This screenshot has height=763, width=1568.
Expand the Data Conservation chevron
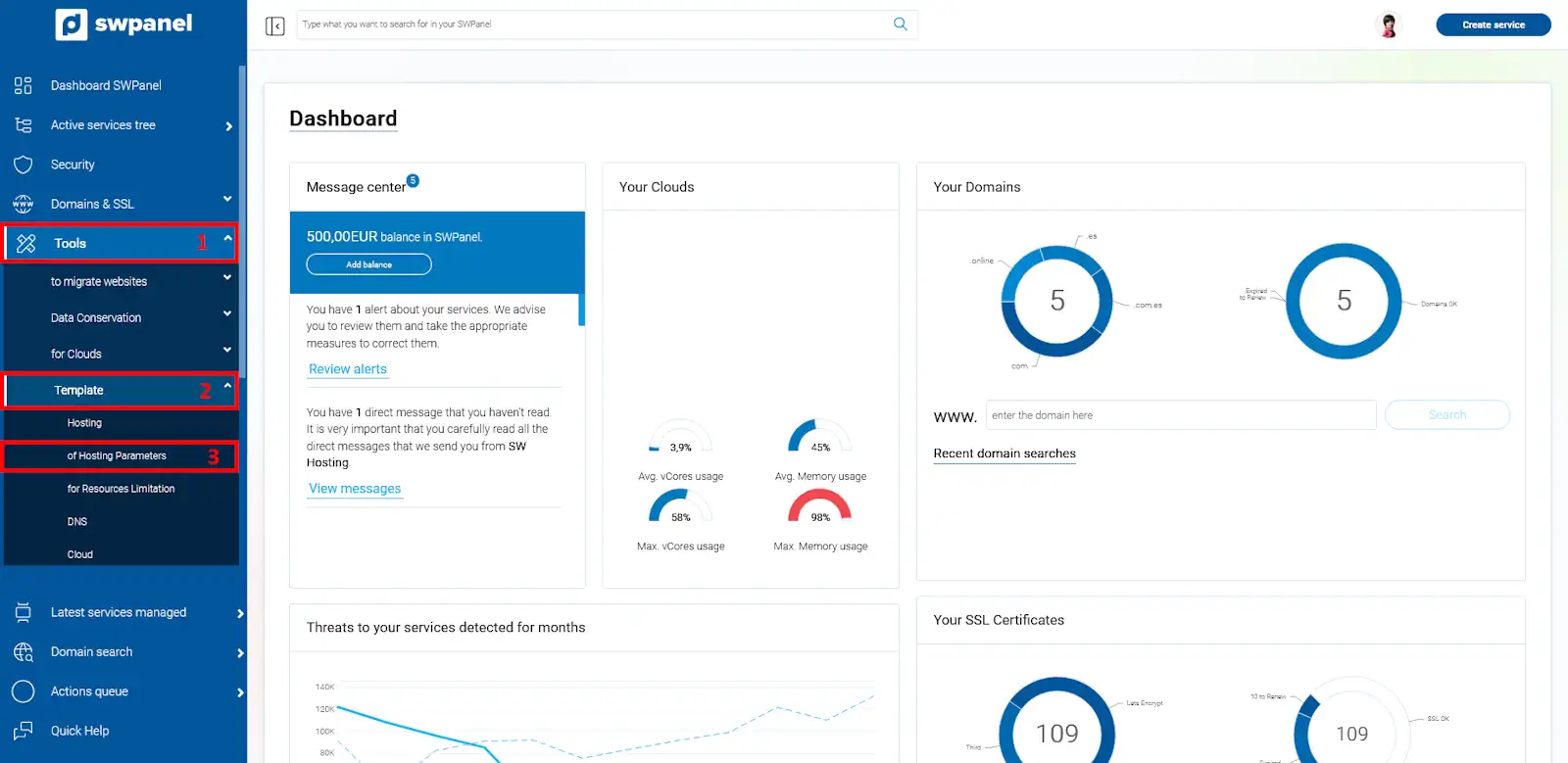point(227,313)
